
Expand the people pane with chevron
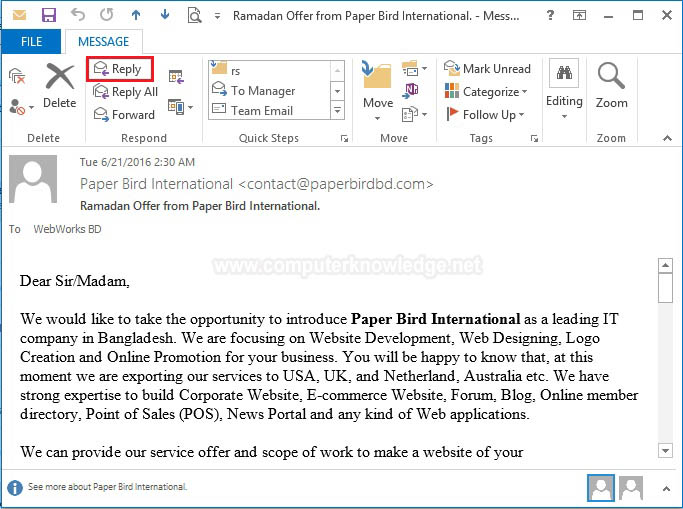(666, 489)
